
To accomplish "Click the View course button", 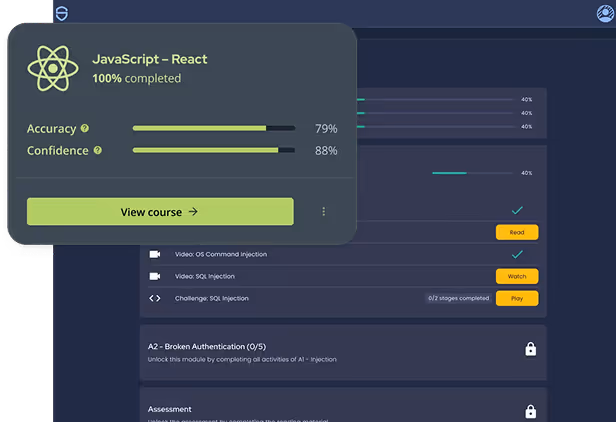I will (x=160, y=212).
